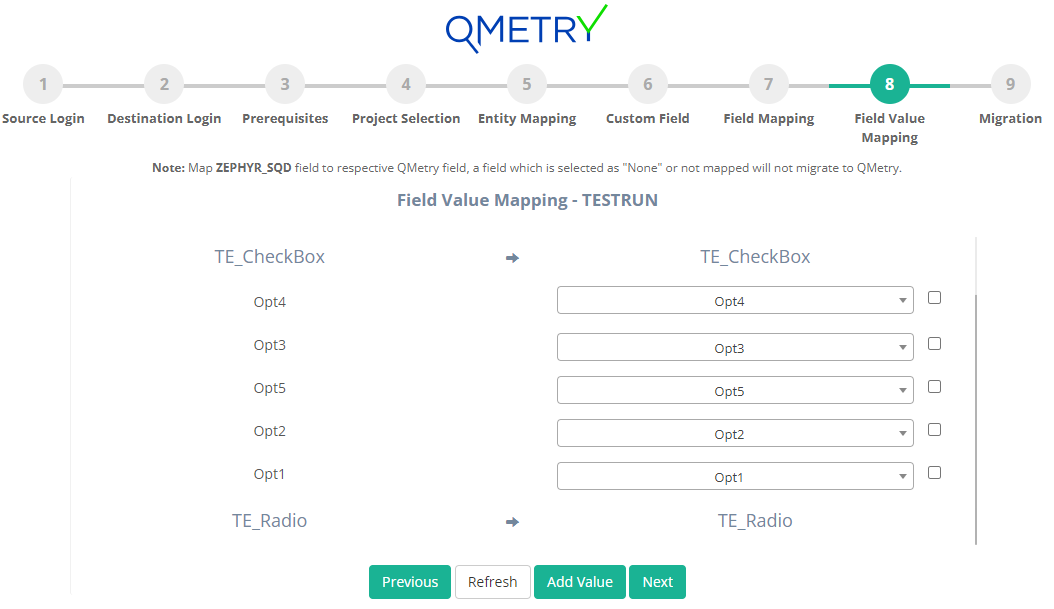Click source field name TE_CheckBox on left
Image resolution: width=1054 pixels, height=609 pixels.
click(270, 257)
